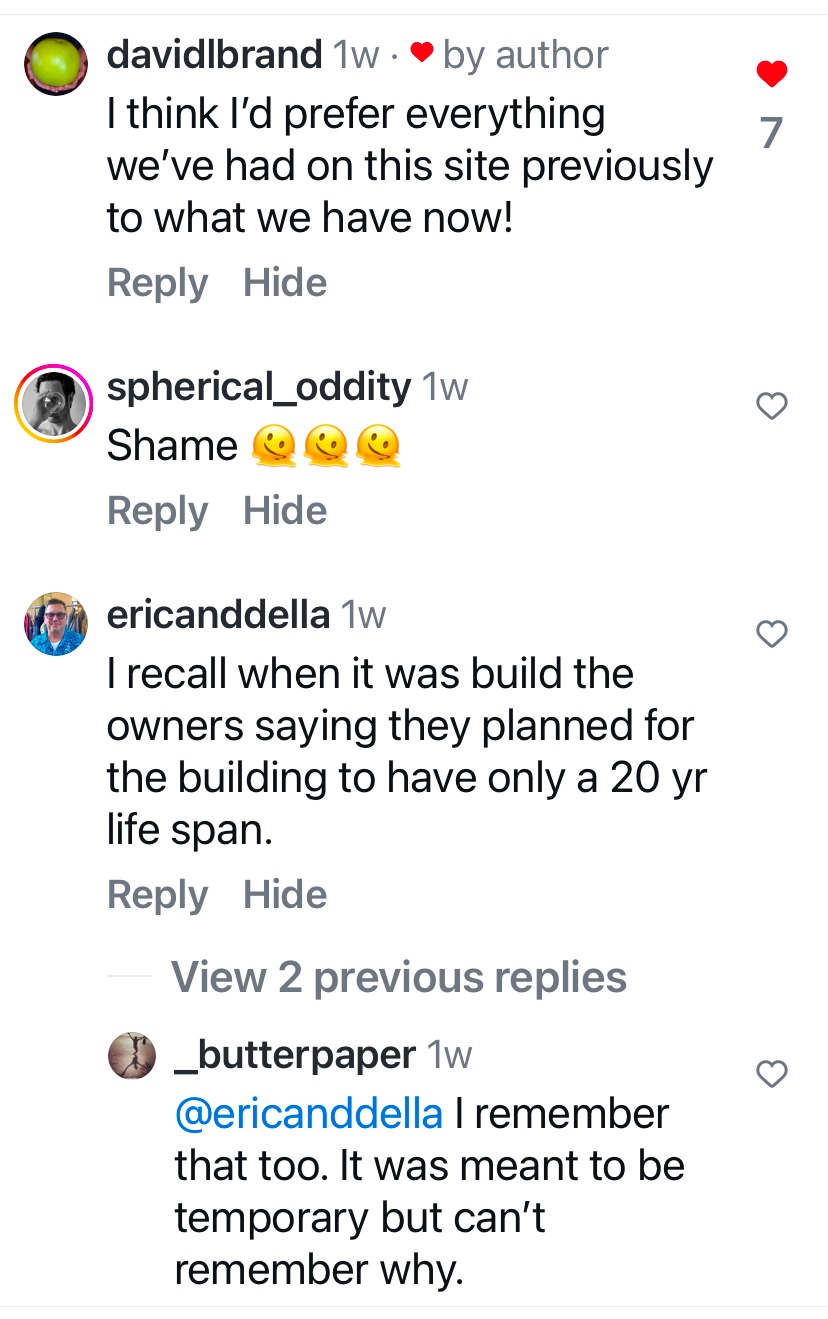828x1319 pixels.
Task: Expand View 2 previous replies
Action: (398, 977)
